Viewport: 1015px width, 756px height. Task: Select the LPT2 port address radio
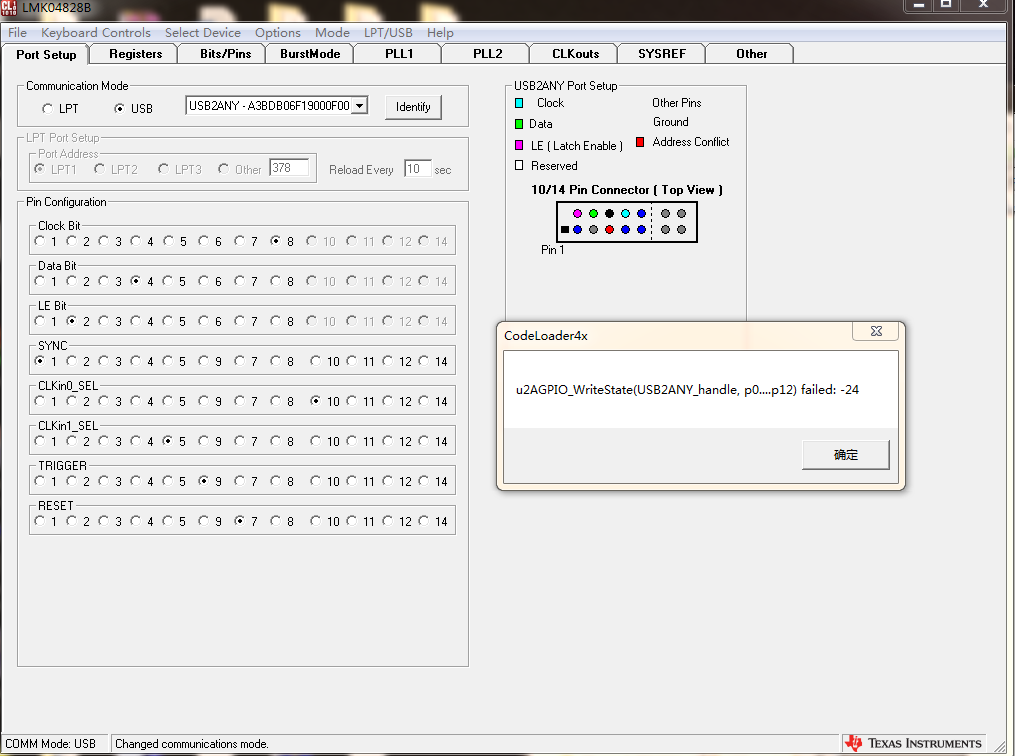point(100,169)
